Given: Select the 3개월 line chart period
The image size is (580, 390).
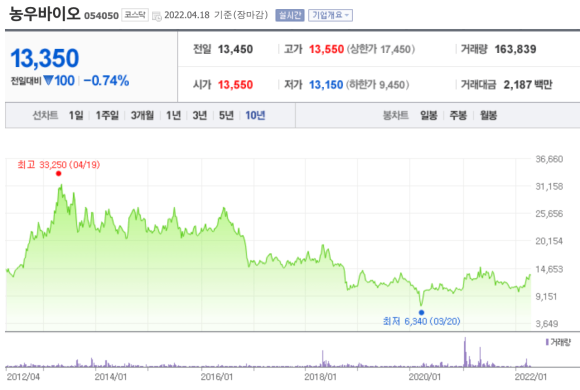Looking at the screenshot, I should click(142, 115).
